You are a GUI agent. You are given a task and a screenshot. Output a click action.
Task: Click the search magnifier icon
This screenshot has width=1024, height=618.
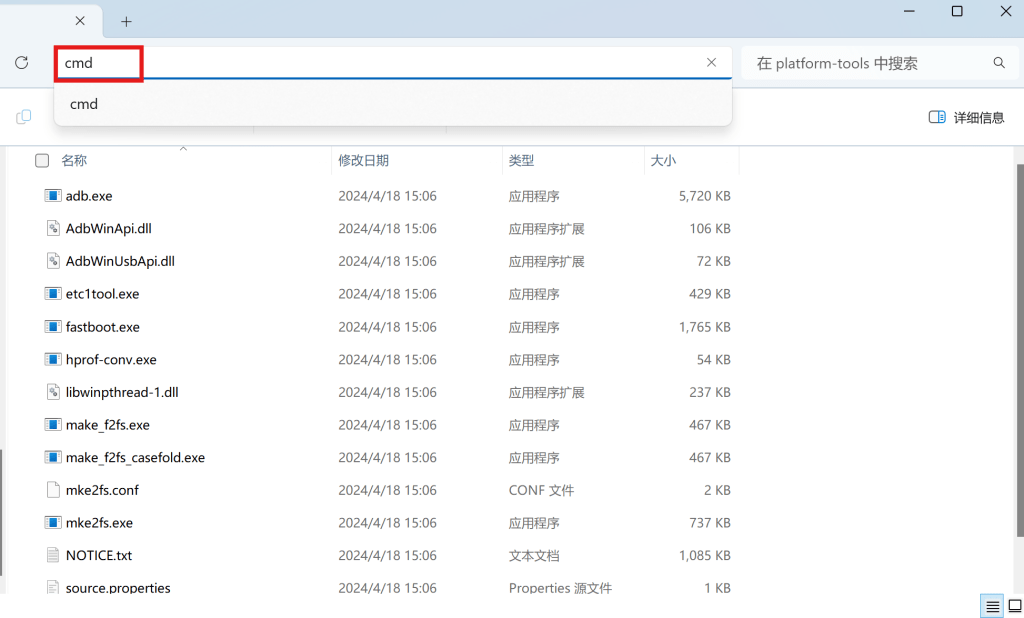[999, 63]
